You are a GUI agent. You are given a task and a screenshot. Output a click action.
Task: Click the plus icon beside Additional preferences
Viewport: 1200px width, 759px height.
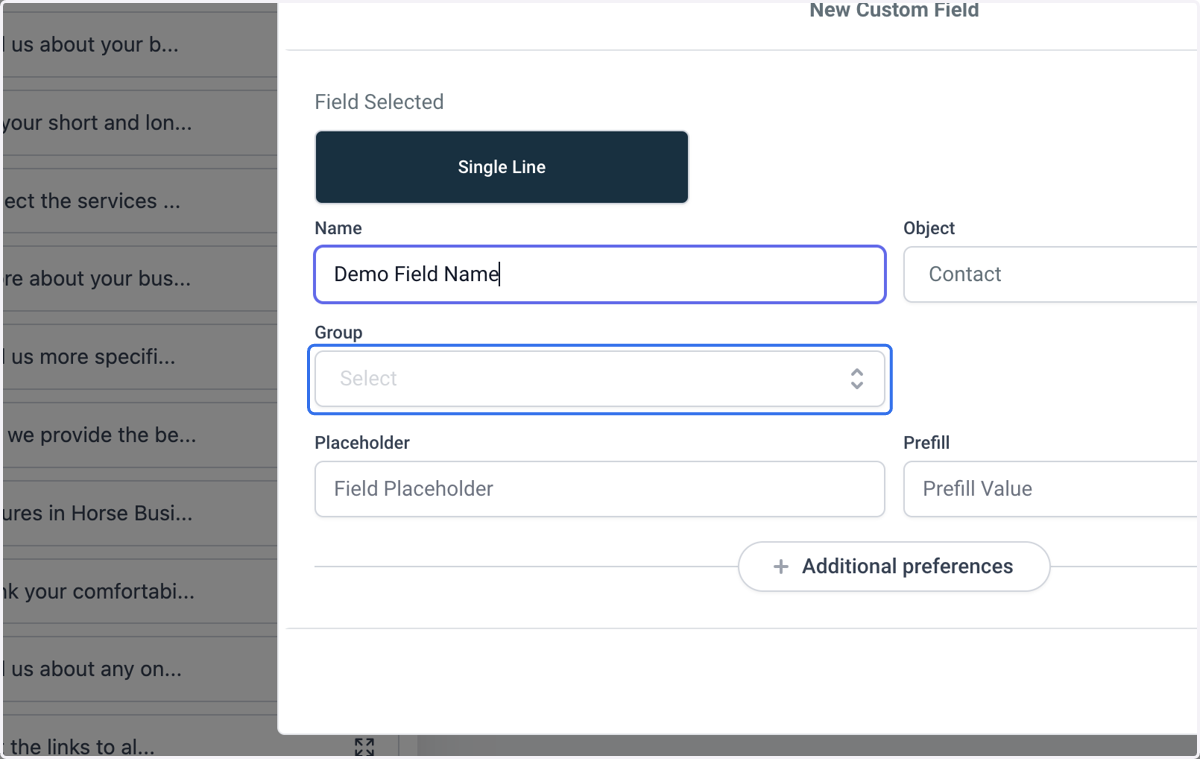tap(781, 567)
